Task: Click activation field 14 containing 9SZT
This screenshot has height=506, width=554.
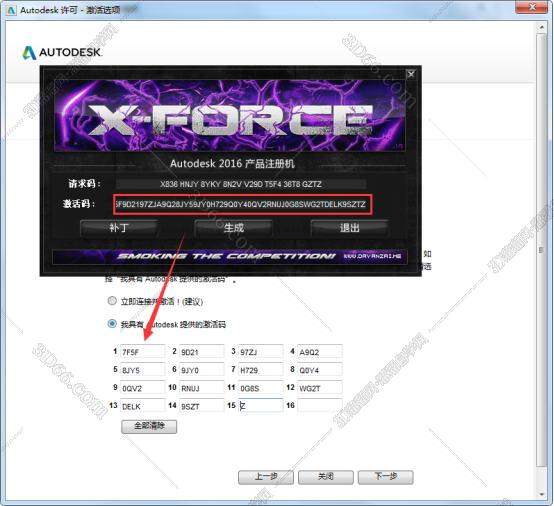Action: [202, 406]
